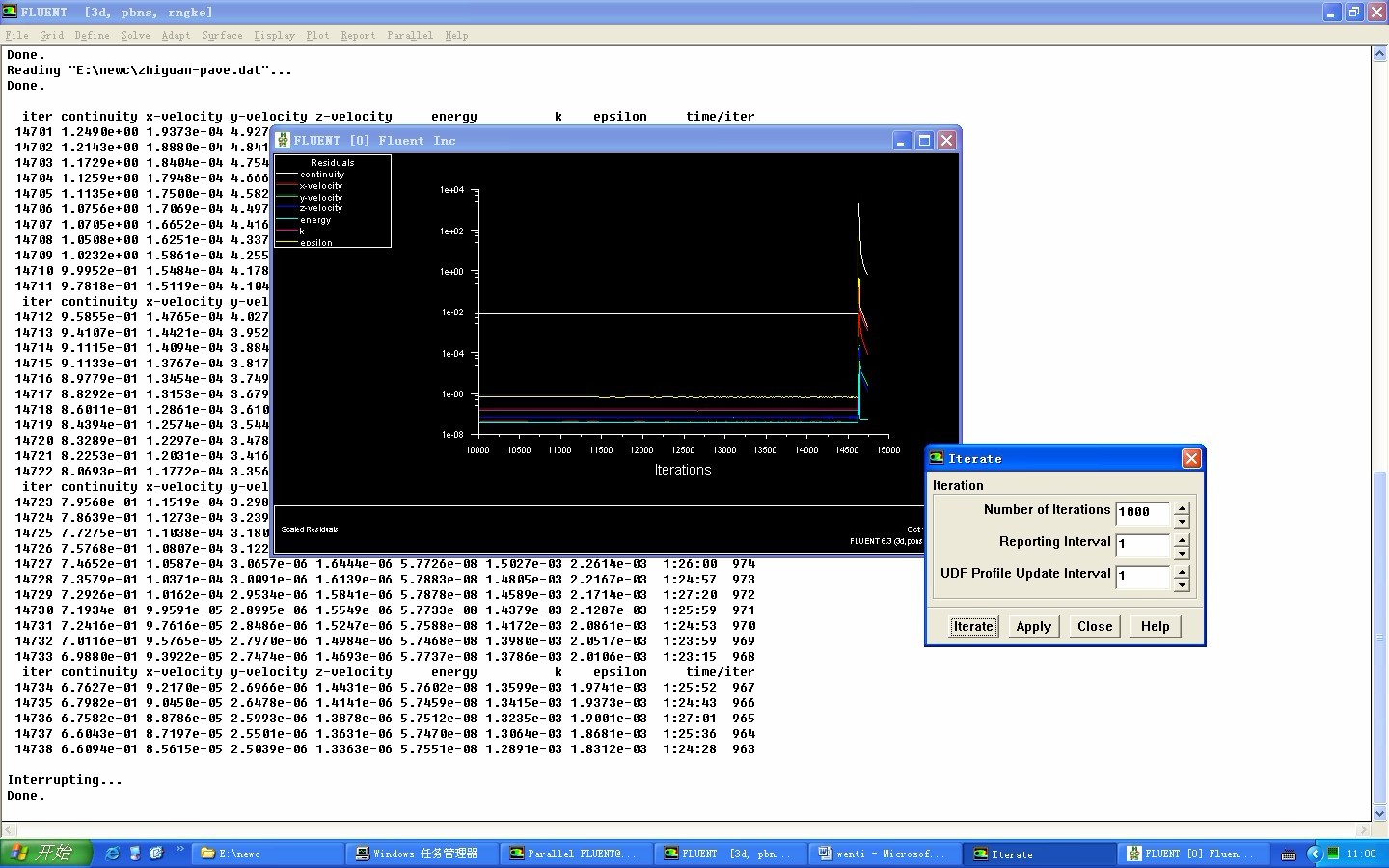Open the E:\newc folder taskbar button
The image size is (1389, 868).
(x=270, y=854)
